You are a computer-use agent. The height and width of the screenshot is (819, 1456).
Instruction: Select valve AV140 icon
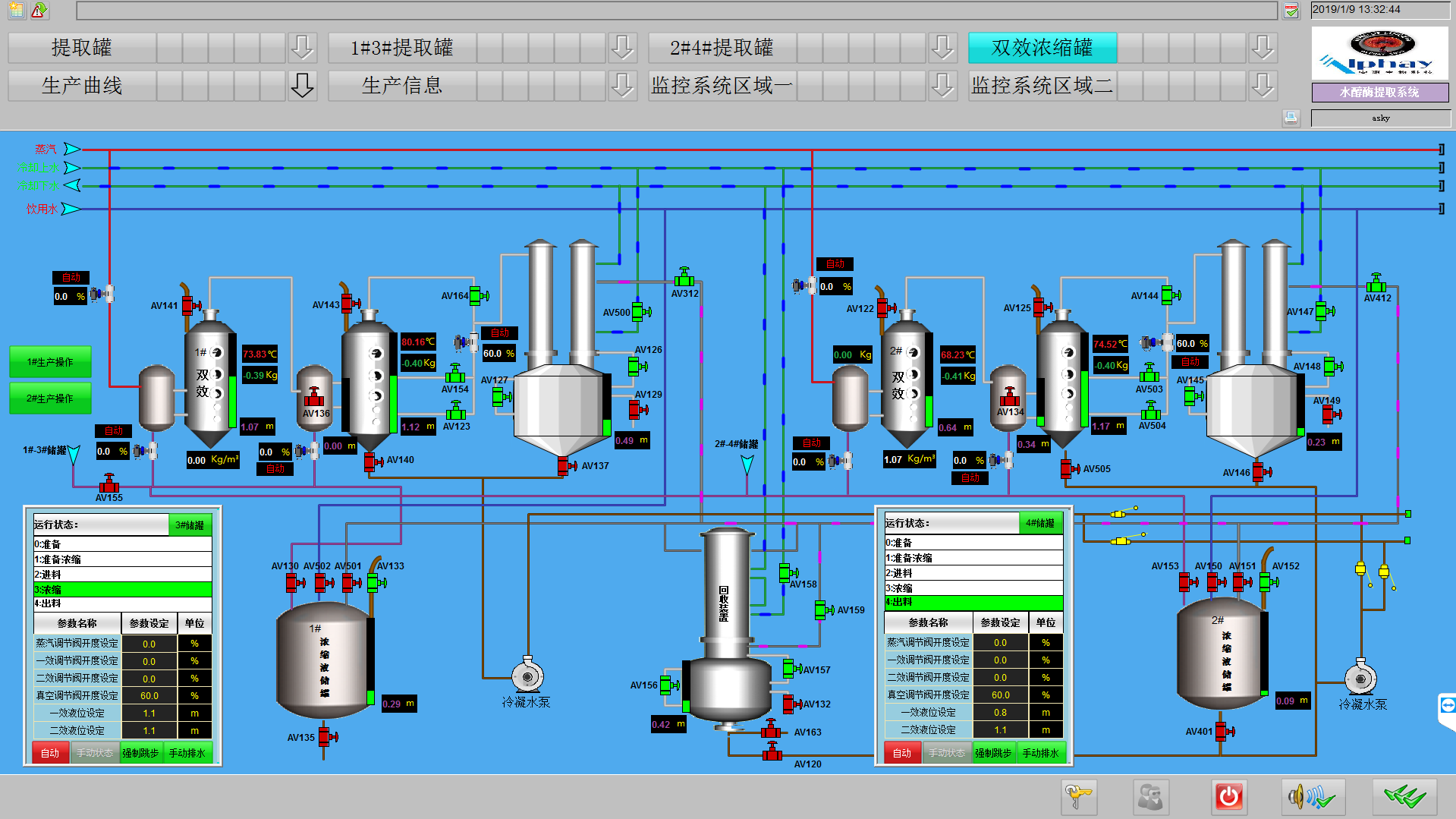coord(372,461)
